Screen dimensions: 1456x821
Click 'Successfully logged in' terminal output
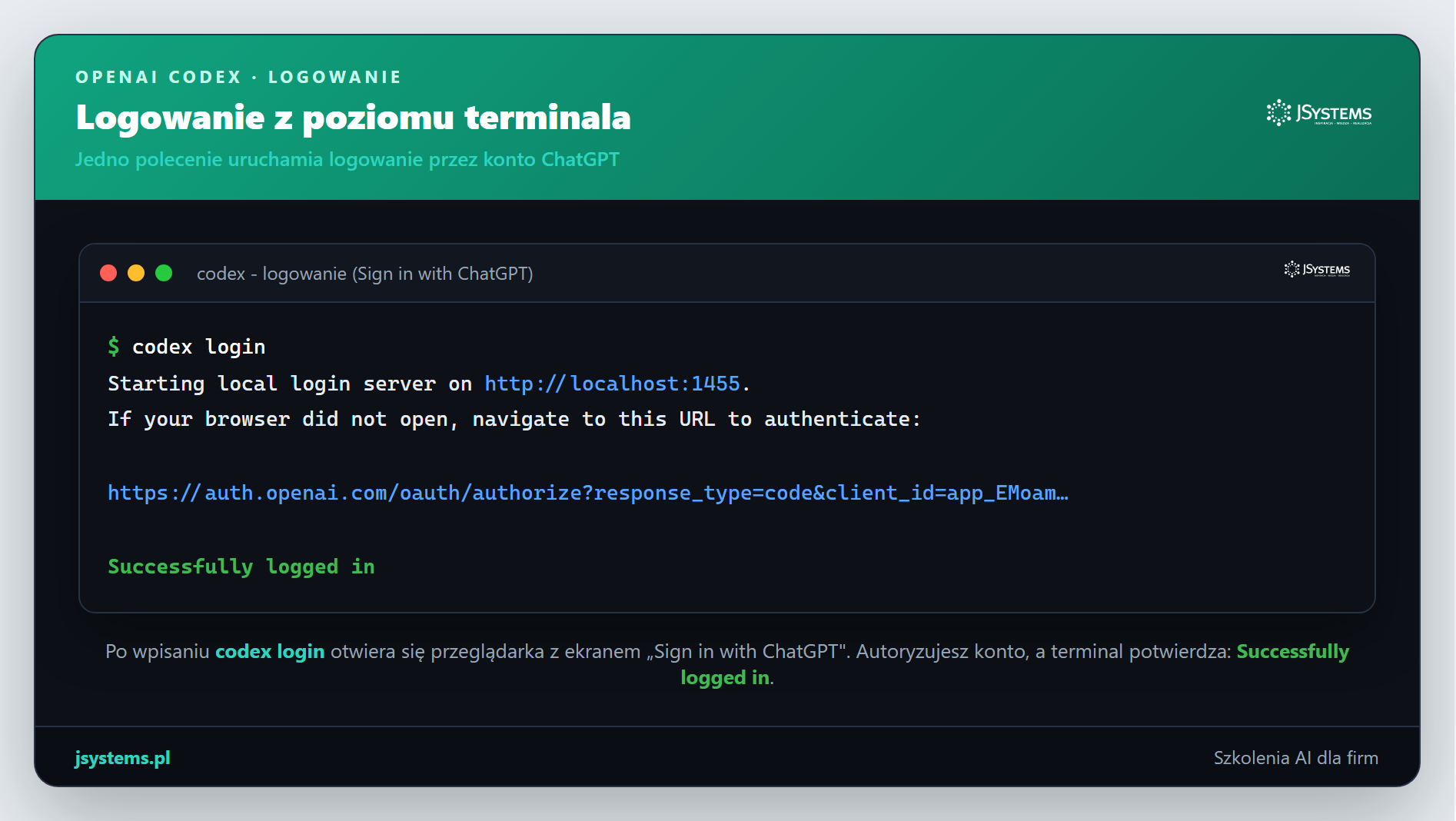click(241, 567)
